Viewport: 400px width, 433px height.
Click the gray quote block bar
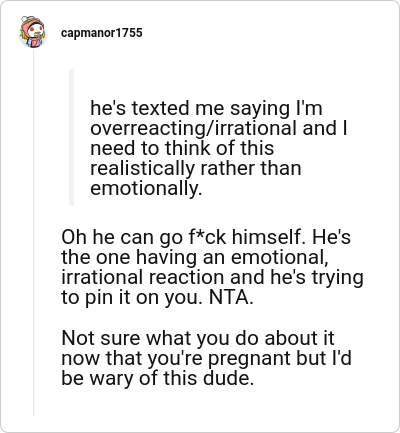(71, 137)
